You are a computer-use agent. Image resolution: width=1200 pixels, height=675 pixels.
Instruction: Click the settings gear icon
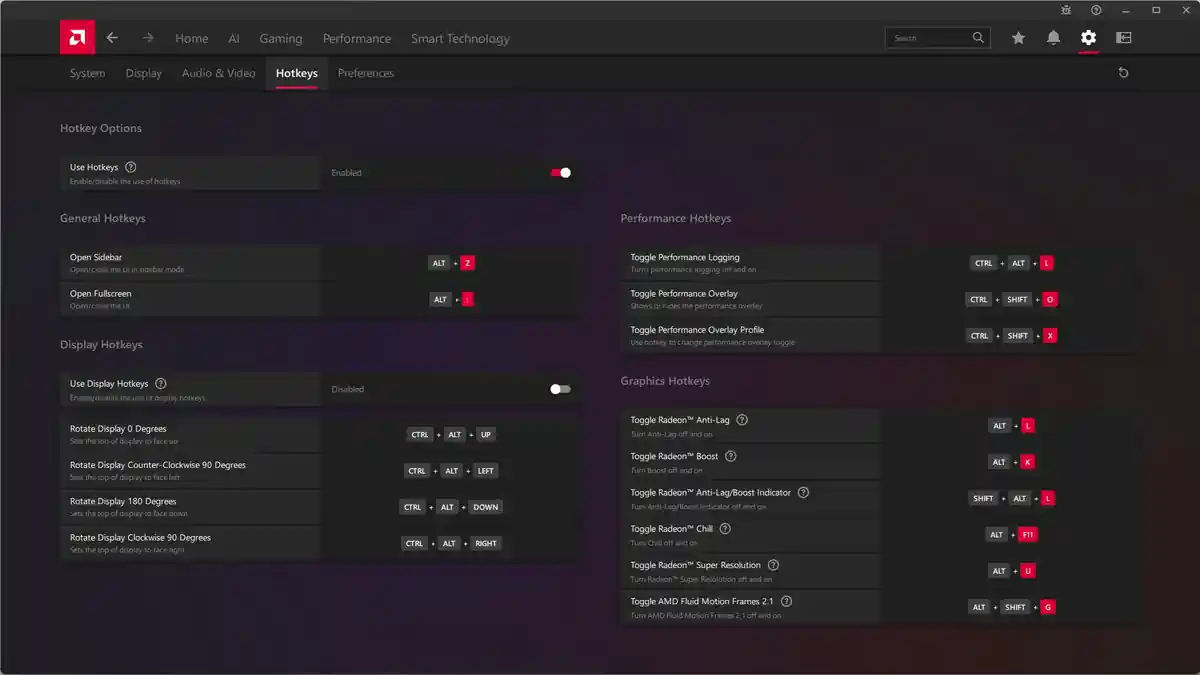1088,38
